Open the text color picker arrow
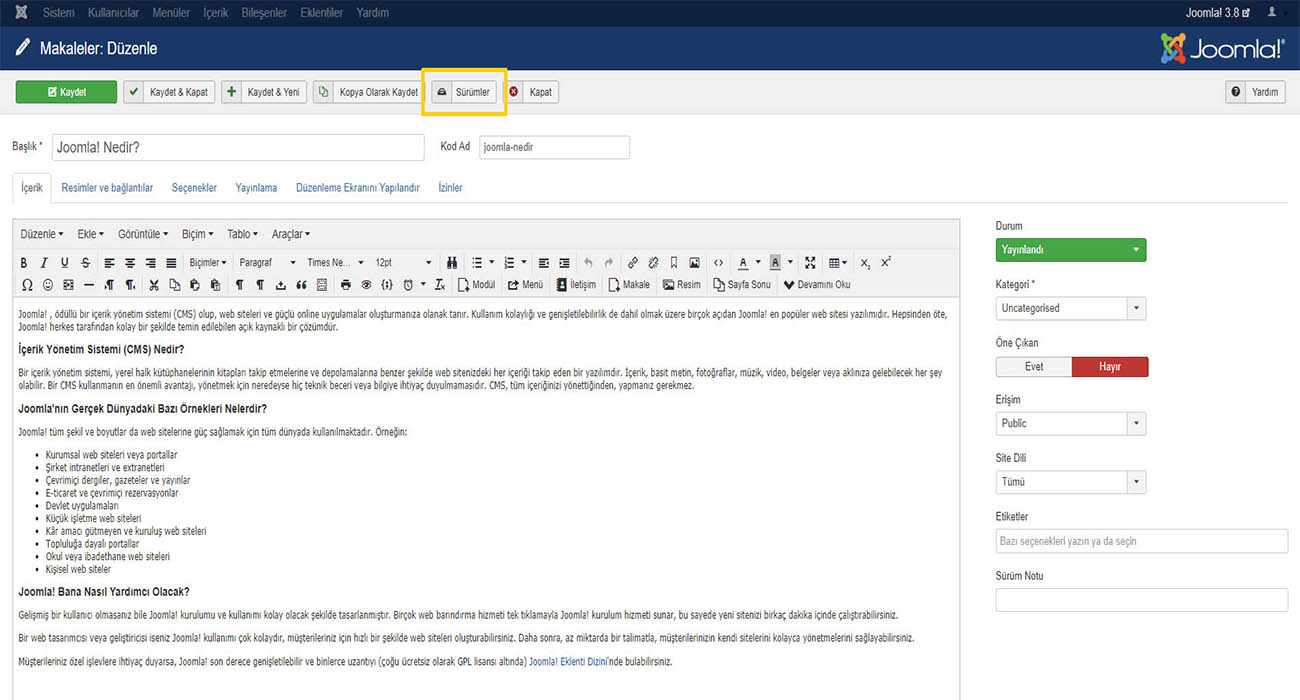This screenshot has width=1300, height=700. (757, 263)
